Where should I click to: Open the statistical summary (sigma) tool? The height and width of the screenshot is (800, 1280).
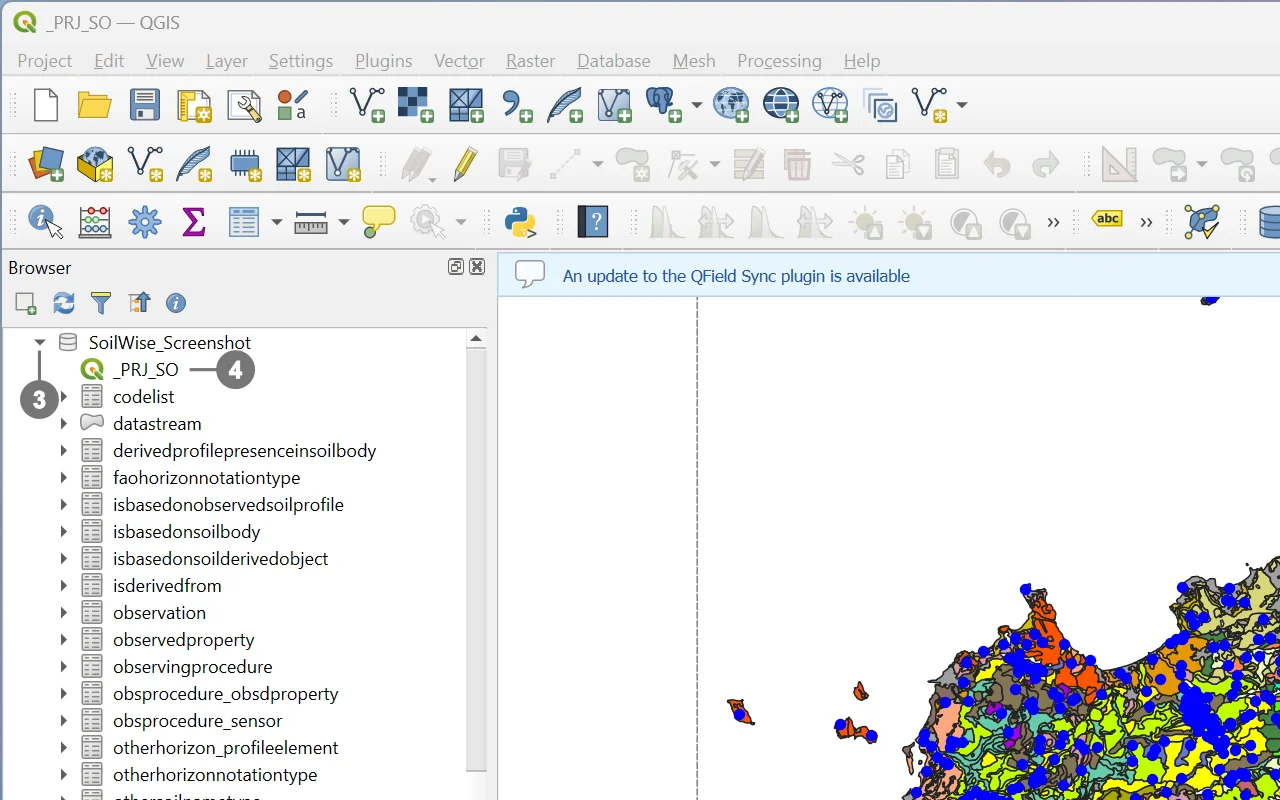(194, 222)
